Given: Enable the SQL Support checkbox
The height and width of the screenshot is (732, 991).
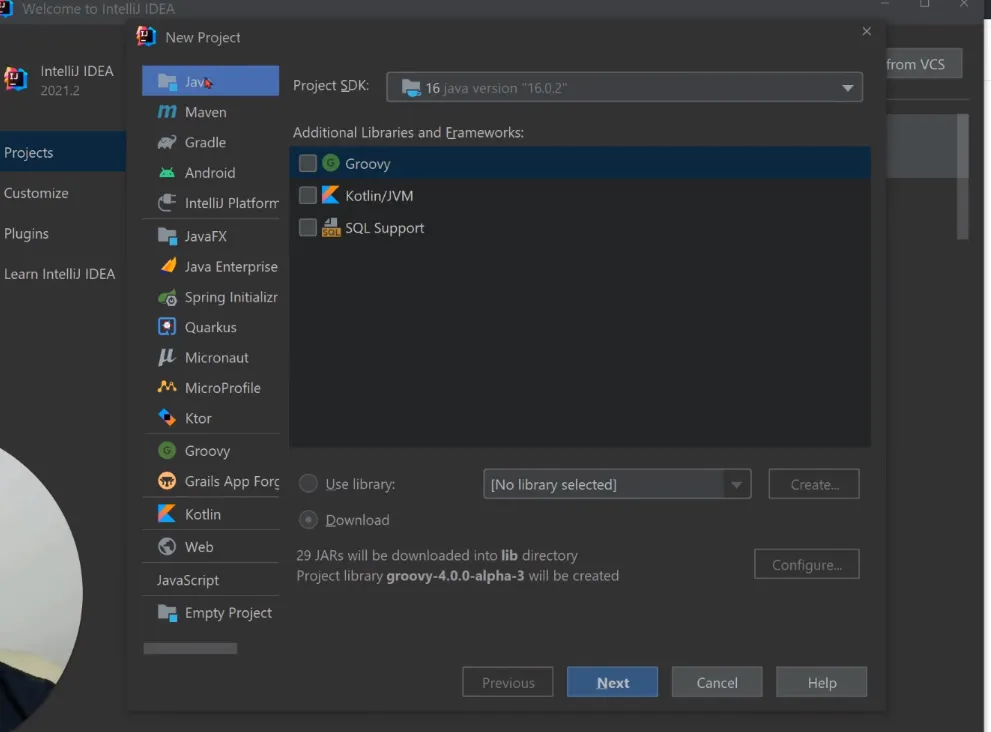Looking at the screenshot, I should click(308, 227).
